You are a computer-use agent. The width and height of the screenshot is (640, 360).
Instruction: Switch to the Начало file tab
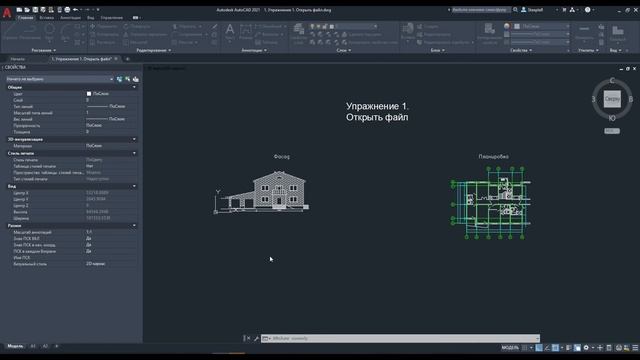coord(18,59)
